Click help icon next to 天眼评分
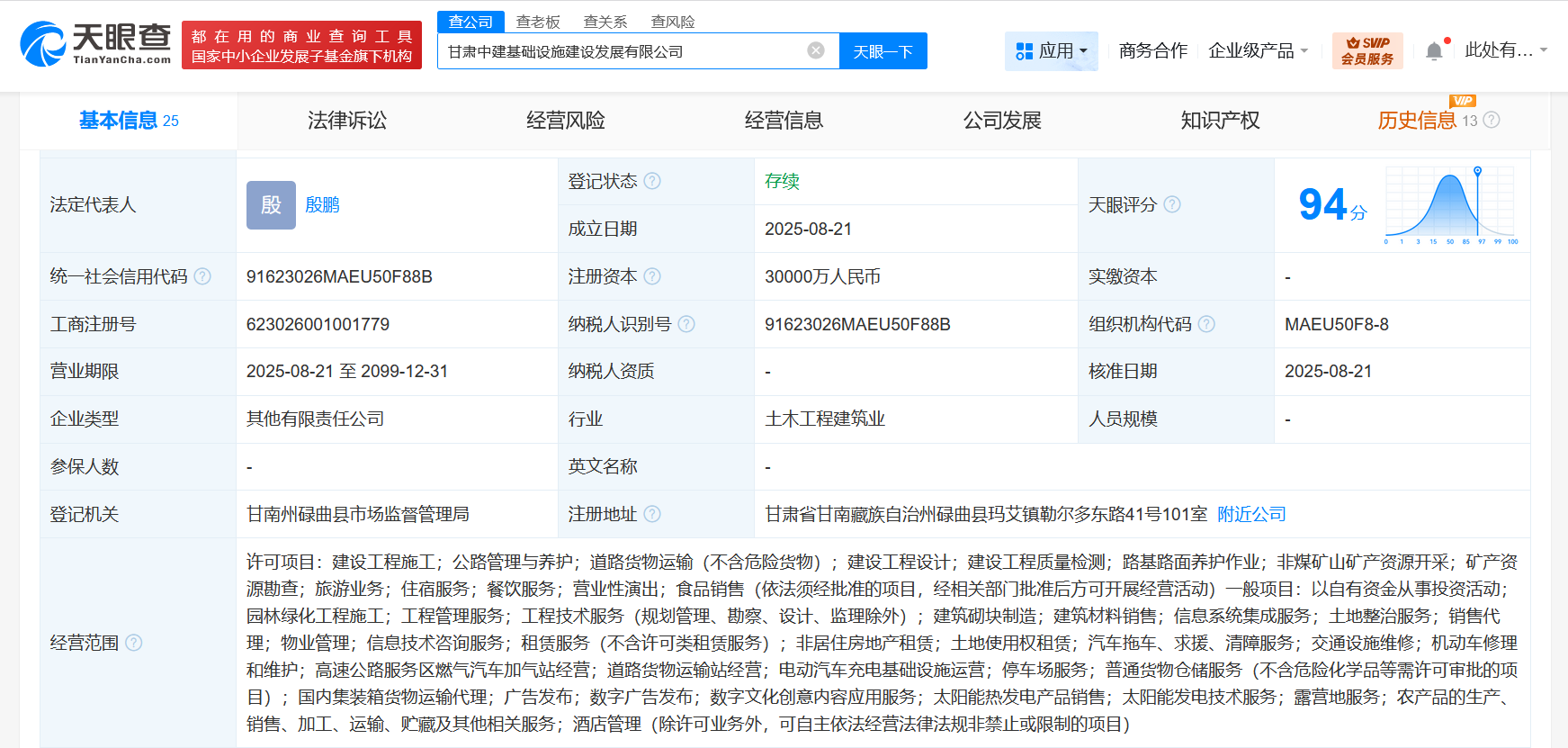The width and height of the screenshot is (1568, 748). pyautogui.click(x=1172, y=204)
